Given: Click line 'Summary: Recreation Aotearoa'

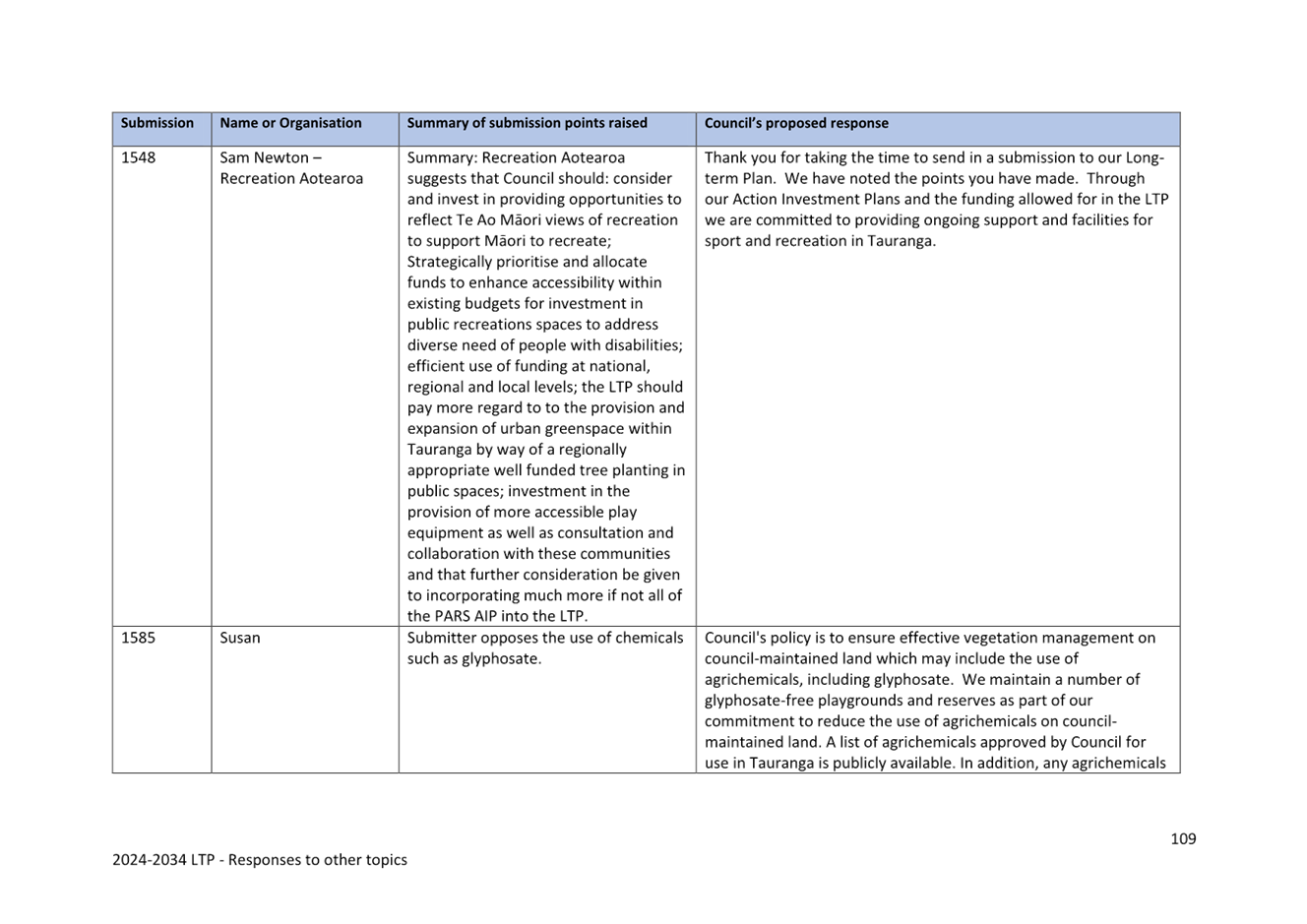Looking at the screenshot, I should (516, 157).
